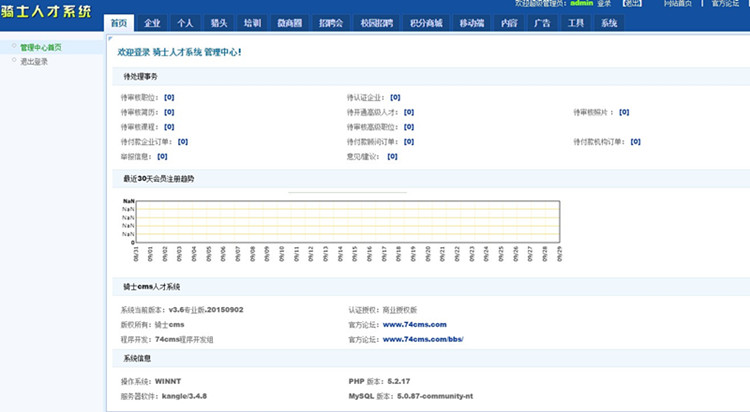Screen dimensions: 750x412
Task: Click the MySQL version 5.0.87-community-nt value
Action: tap(435, 396)
